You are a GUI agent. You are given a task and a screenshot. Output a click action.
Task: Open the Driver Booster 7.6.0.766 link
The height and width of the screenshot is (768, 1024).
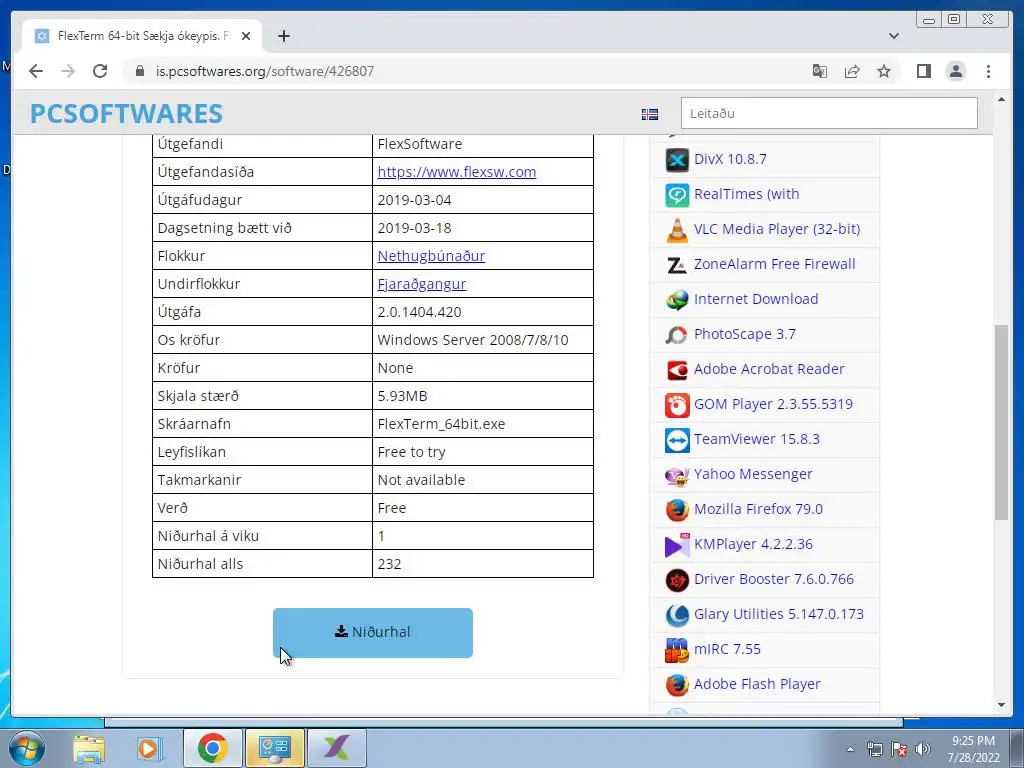tap(774, 579)
